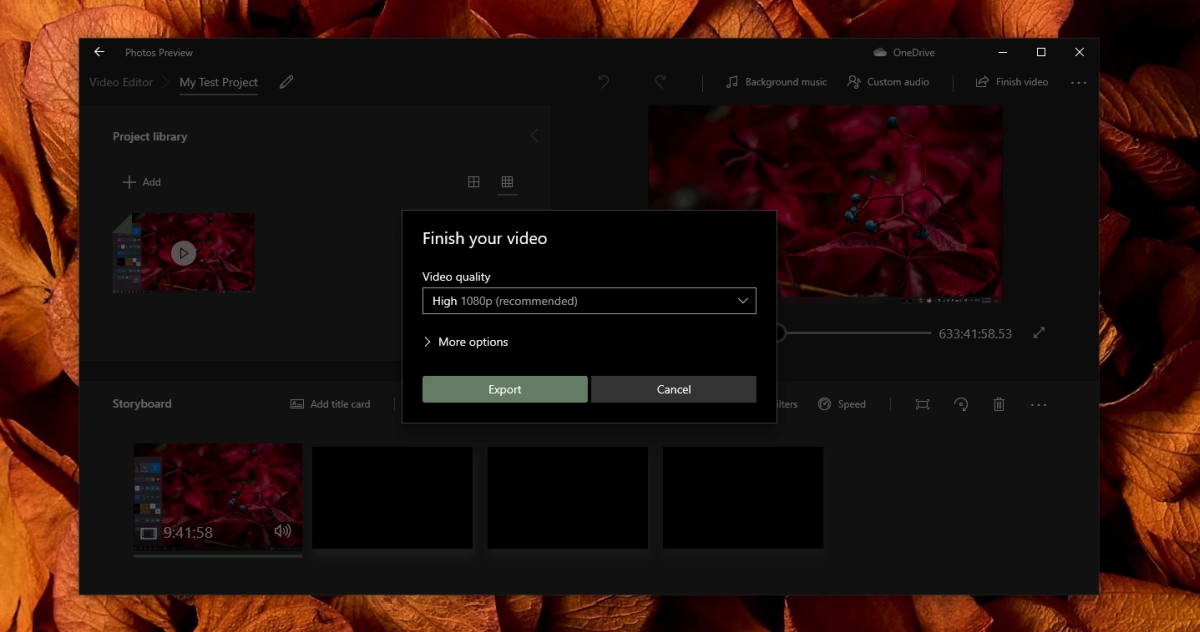
Task: Open the clip resize/crop tool
Action: [x=921, y=404]
